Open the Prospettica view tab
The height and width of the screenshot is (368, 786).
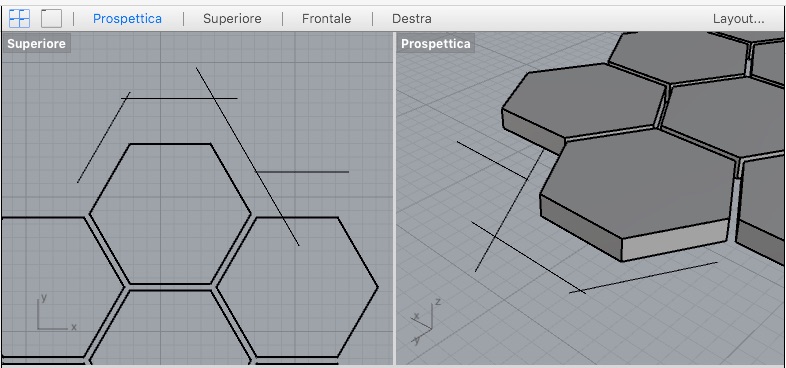[x=127, y=19]
